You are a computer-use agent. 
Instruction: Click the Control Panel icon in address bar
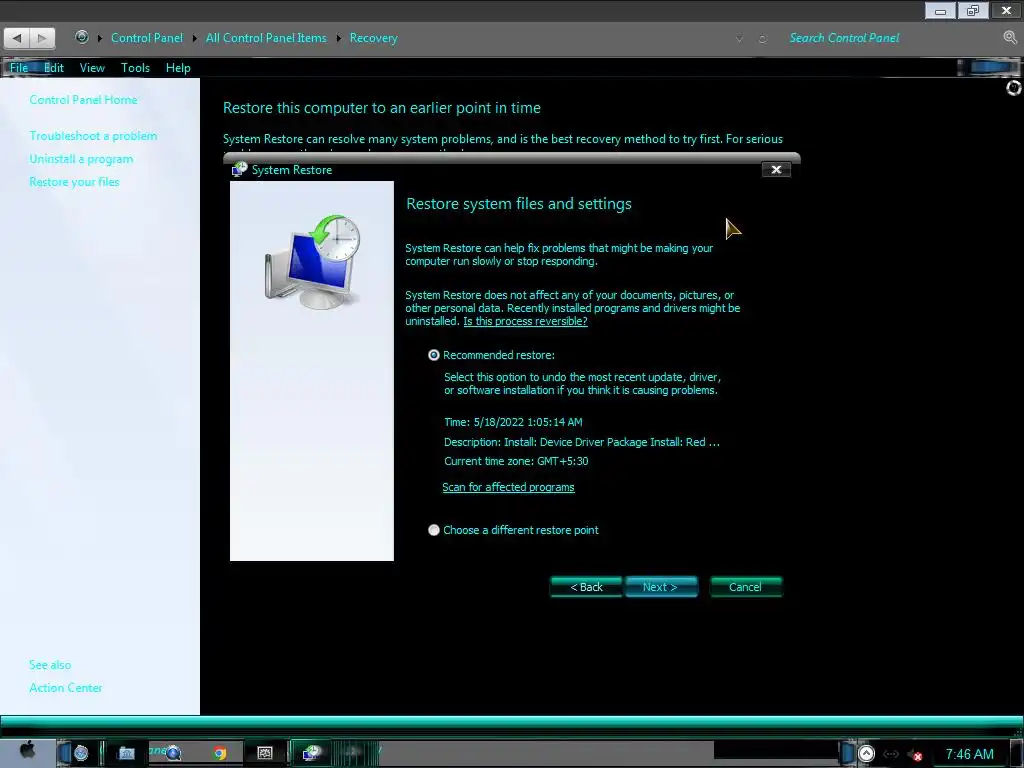pos(82,37)
